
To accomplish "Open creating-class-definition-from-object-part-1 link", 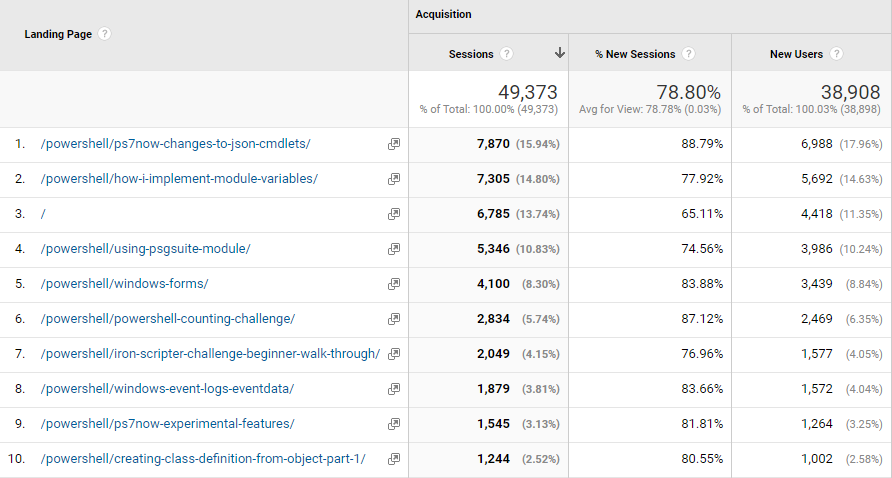I will (203, 459).
